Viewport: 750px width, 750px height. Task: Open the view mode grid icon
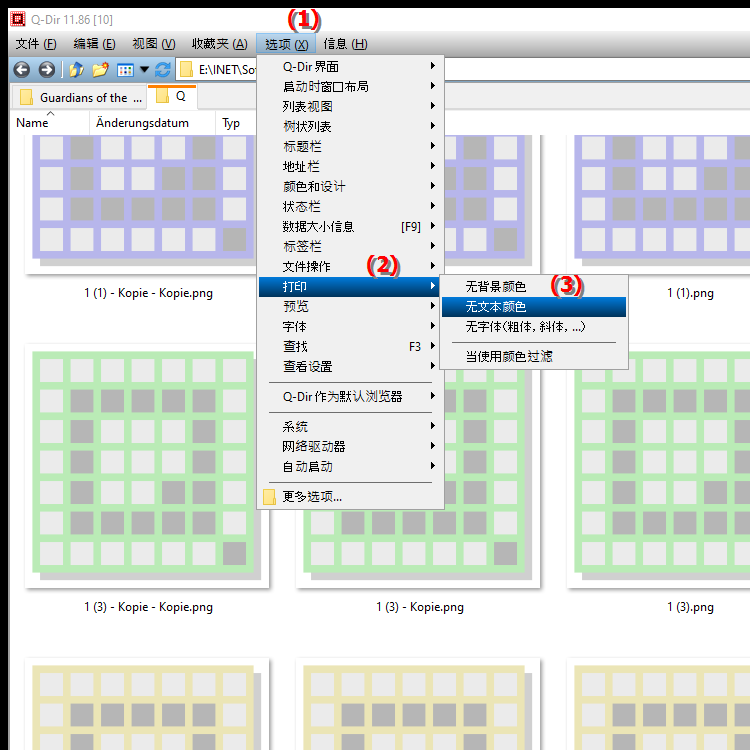[125, 70]
